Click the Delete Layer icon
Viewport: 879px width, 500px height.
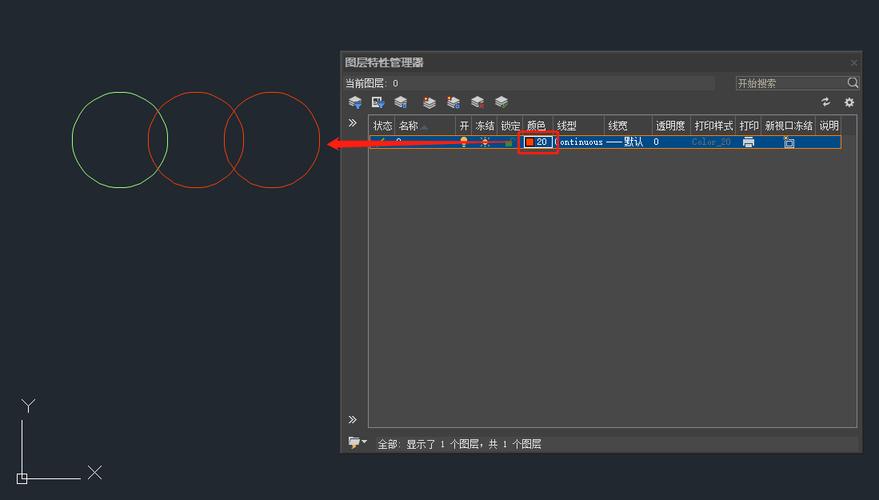477,102
